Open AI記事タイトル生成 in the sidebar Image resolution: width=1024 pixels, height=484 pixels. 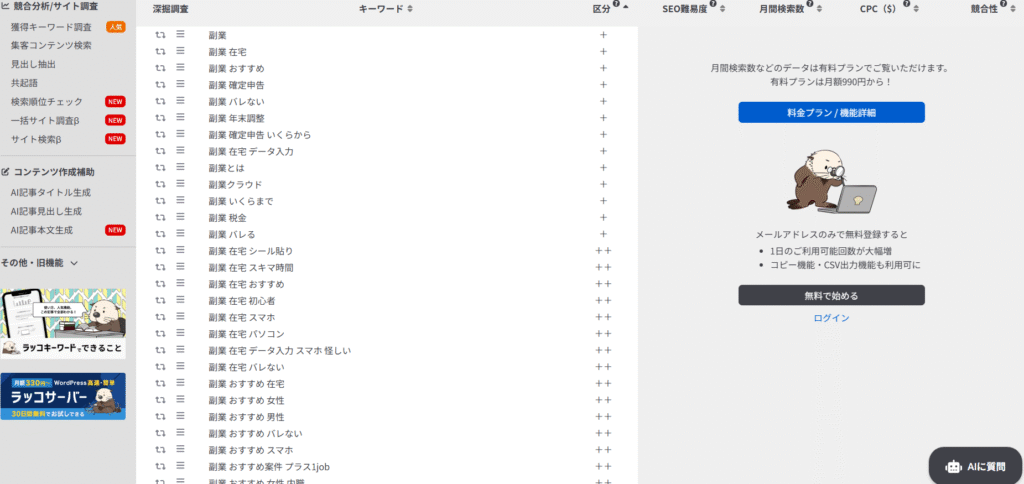(x=50, y=193)
